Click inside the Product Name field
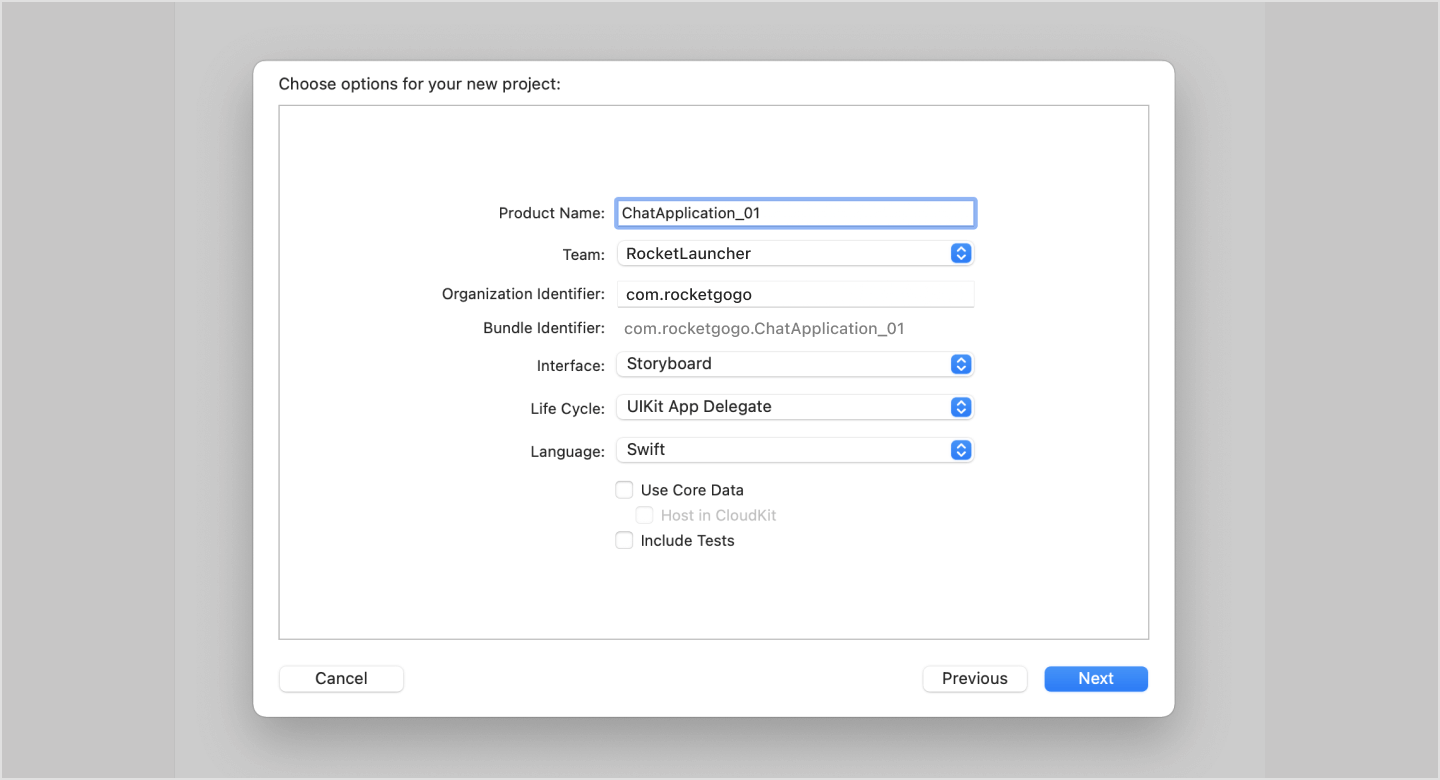Image resolution: width=1440 pixels, height=780 pixels. pos(795,212)
